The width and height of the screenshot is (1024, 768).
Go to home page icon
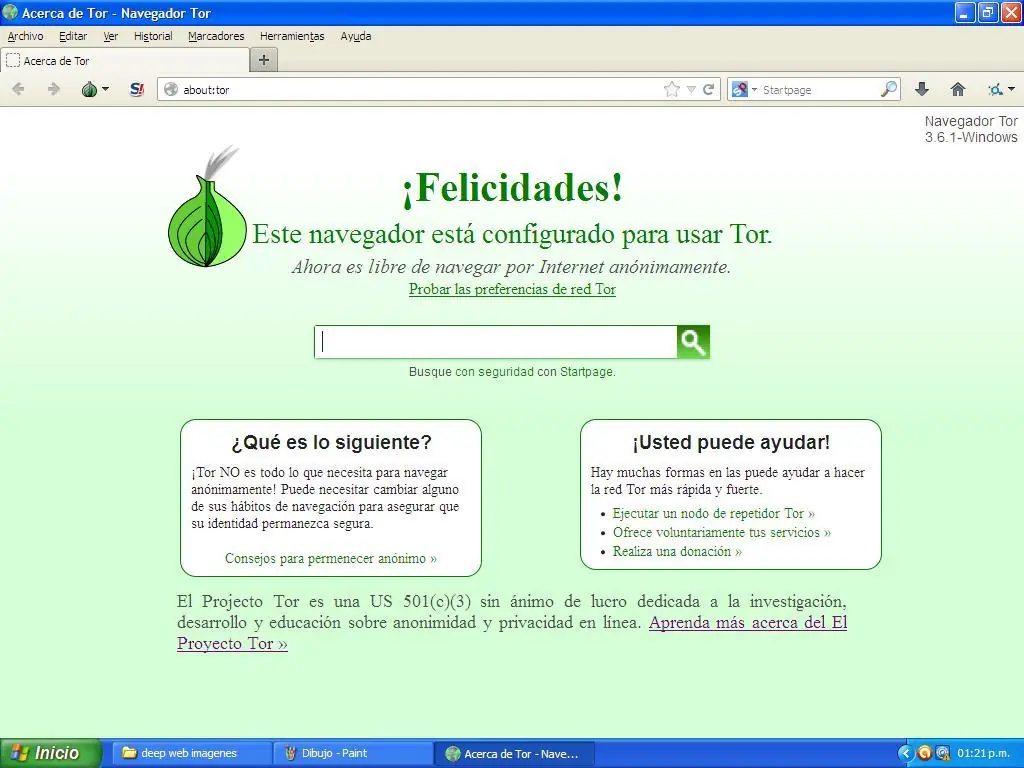click(957, 89)
